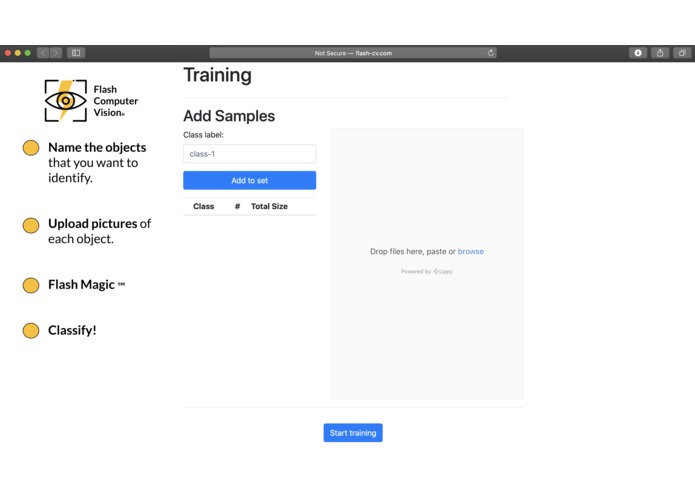Click the Safari back arrow button
The width and height of the screenshot is (695, 494).
[x=43, y=53]
